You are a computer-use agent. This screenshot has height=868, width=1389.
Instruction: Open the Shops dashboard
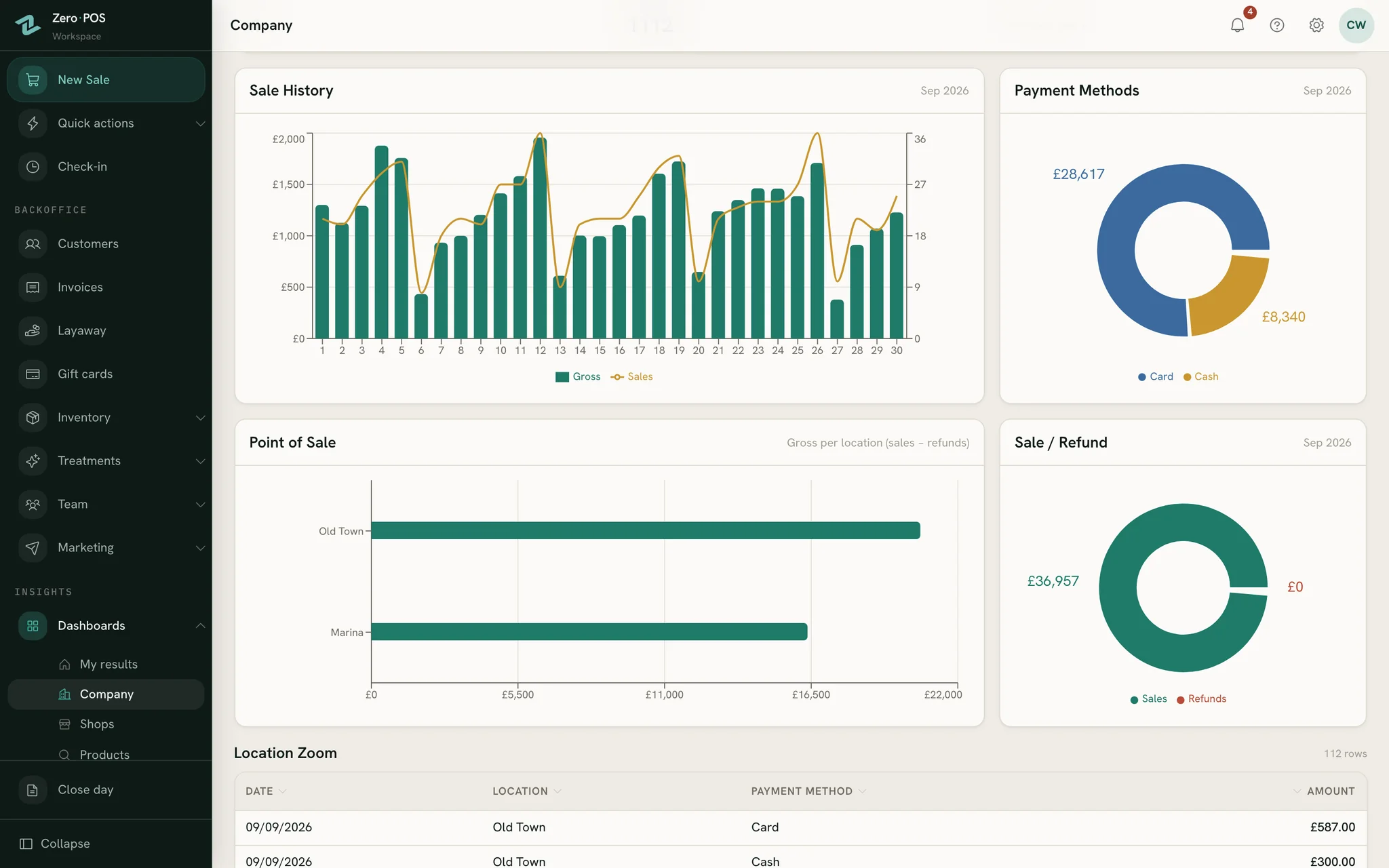[106, 724]
